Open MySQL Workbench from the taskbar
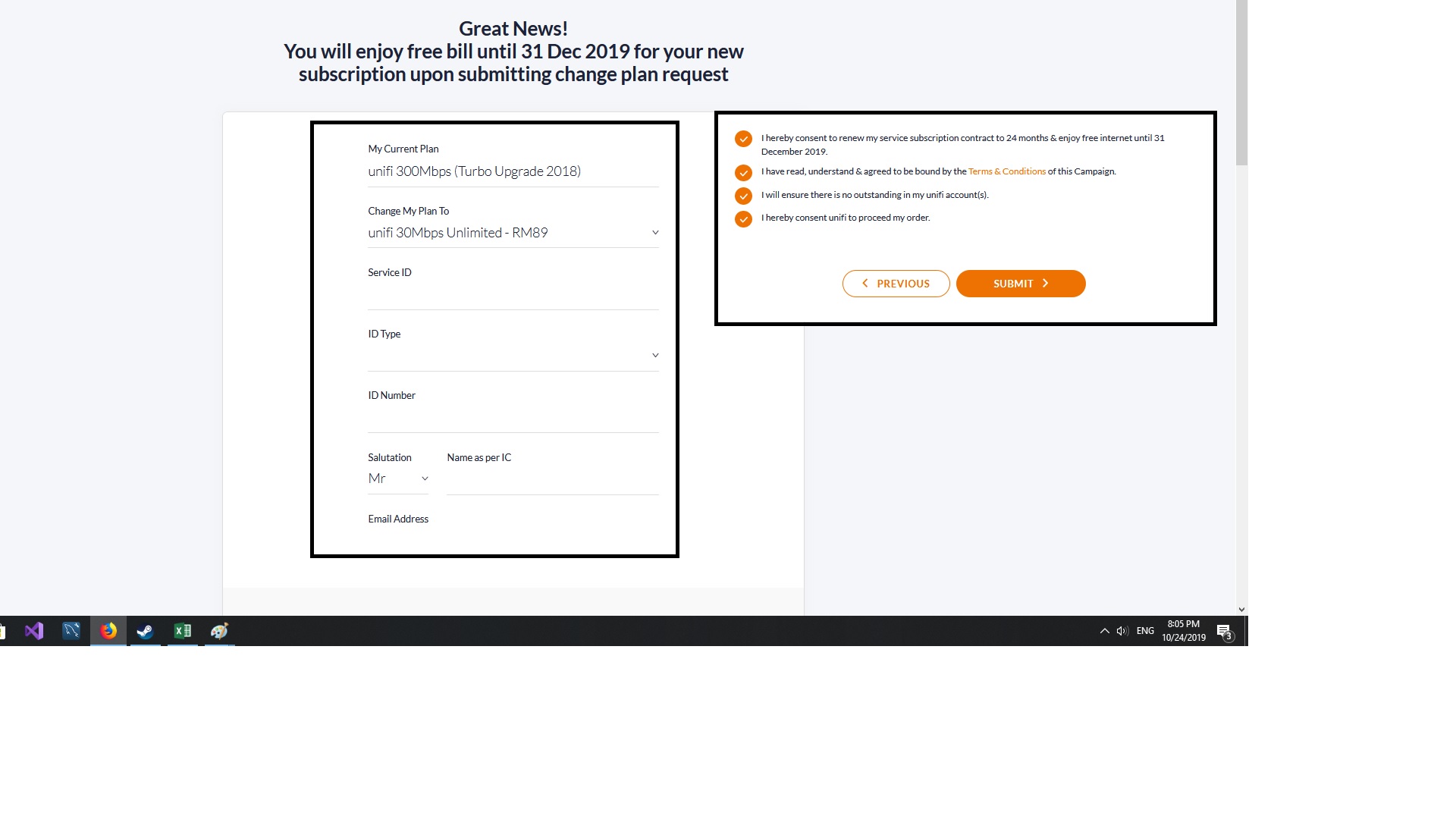This screenshot has height=819, width=1456. click(71, 631)
